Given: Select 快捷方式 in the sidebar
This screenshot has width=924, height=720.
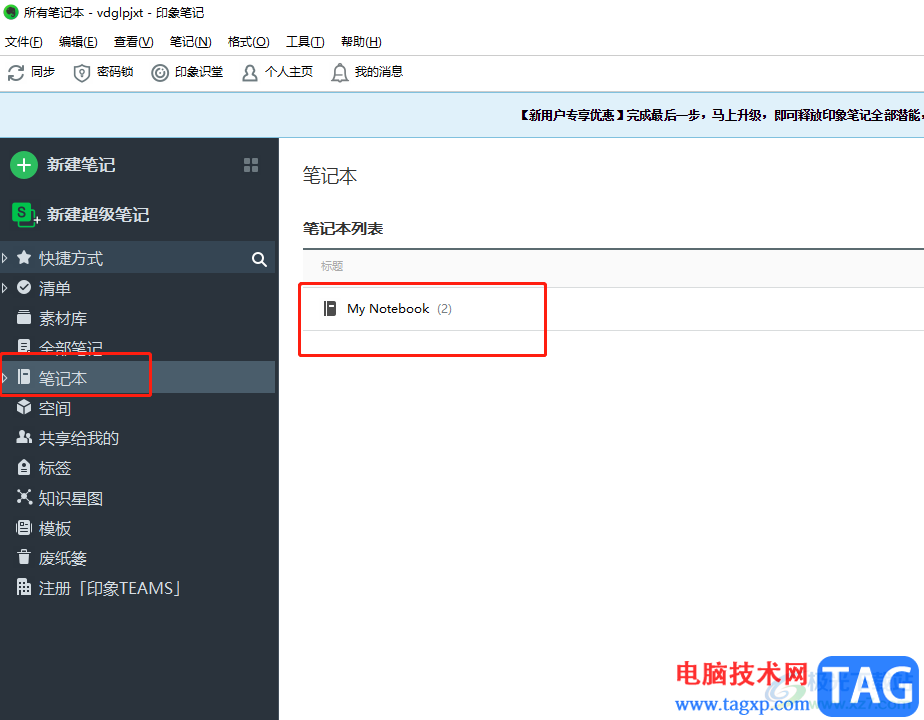Looking at the screenshot, I should (137, 258).
